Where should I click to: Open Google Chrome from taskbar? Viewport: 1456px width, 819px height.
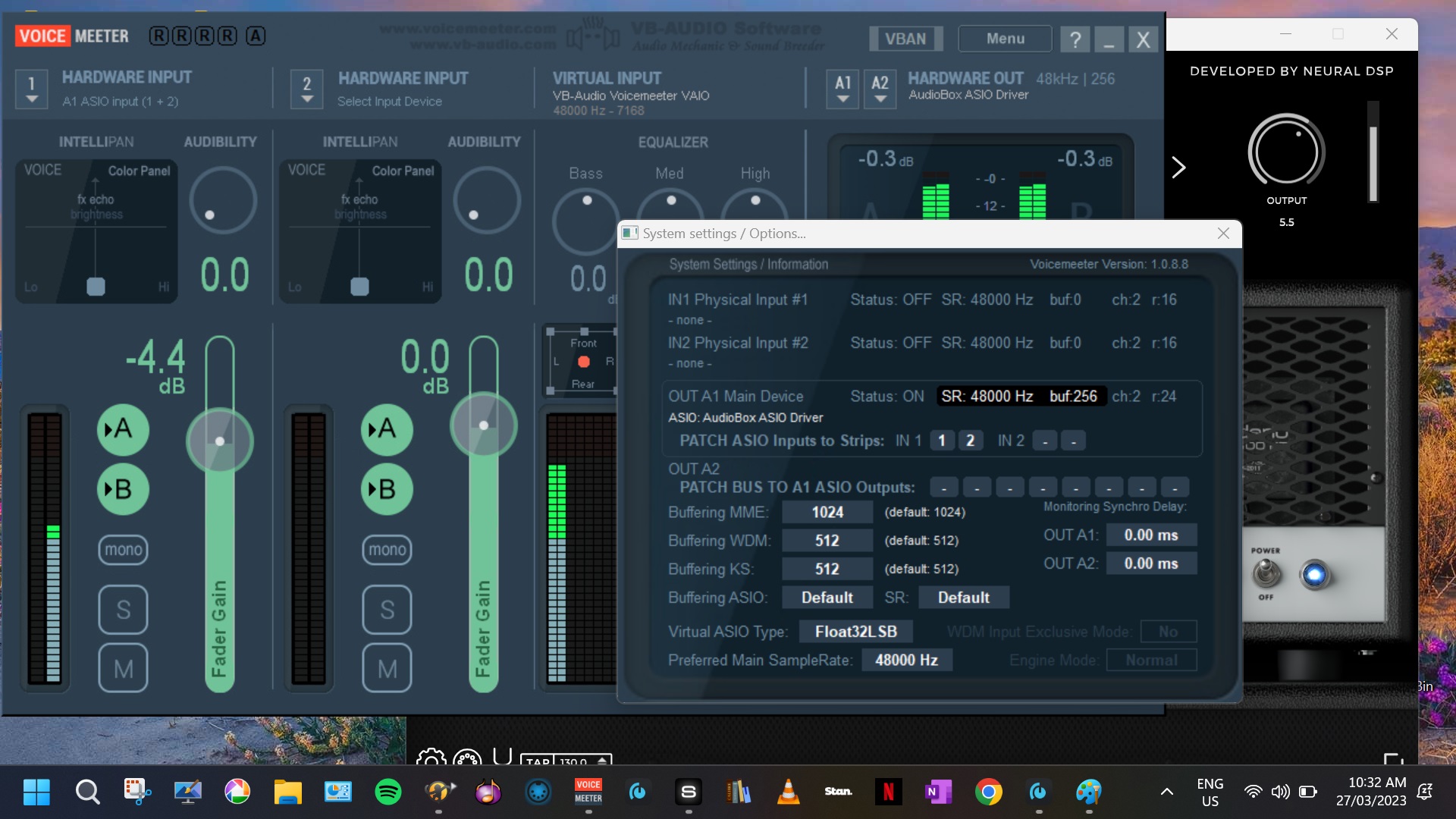point(988,792)
